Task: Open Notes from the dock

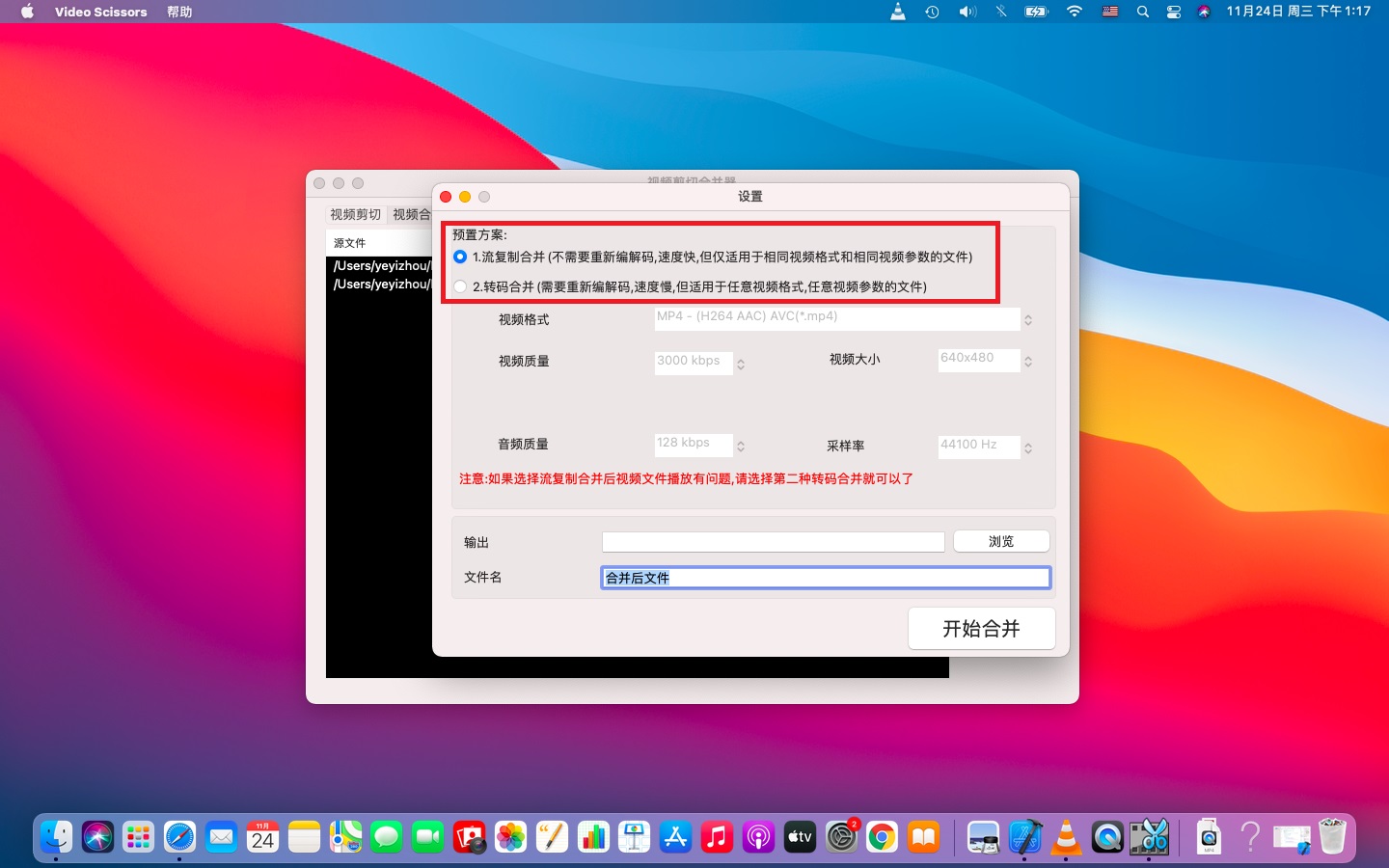Action: 304,837
